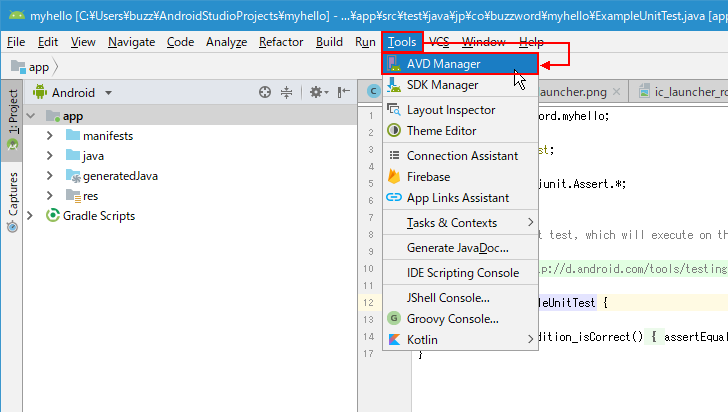Click the Layout Inspector magnifier icon

pos(394,110)
